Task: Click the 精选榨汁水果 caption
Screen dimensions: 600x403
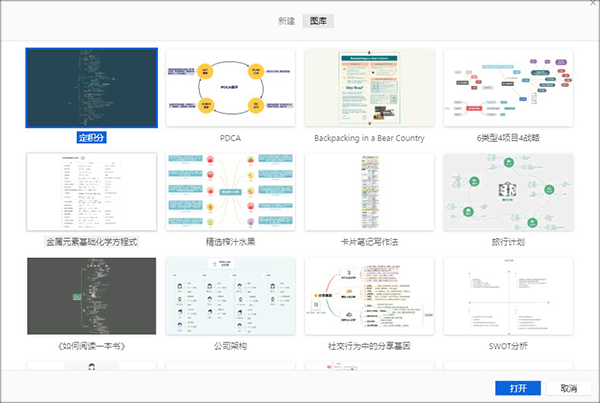Action: point(230,242)
